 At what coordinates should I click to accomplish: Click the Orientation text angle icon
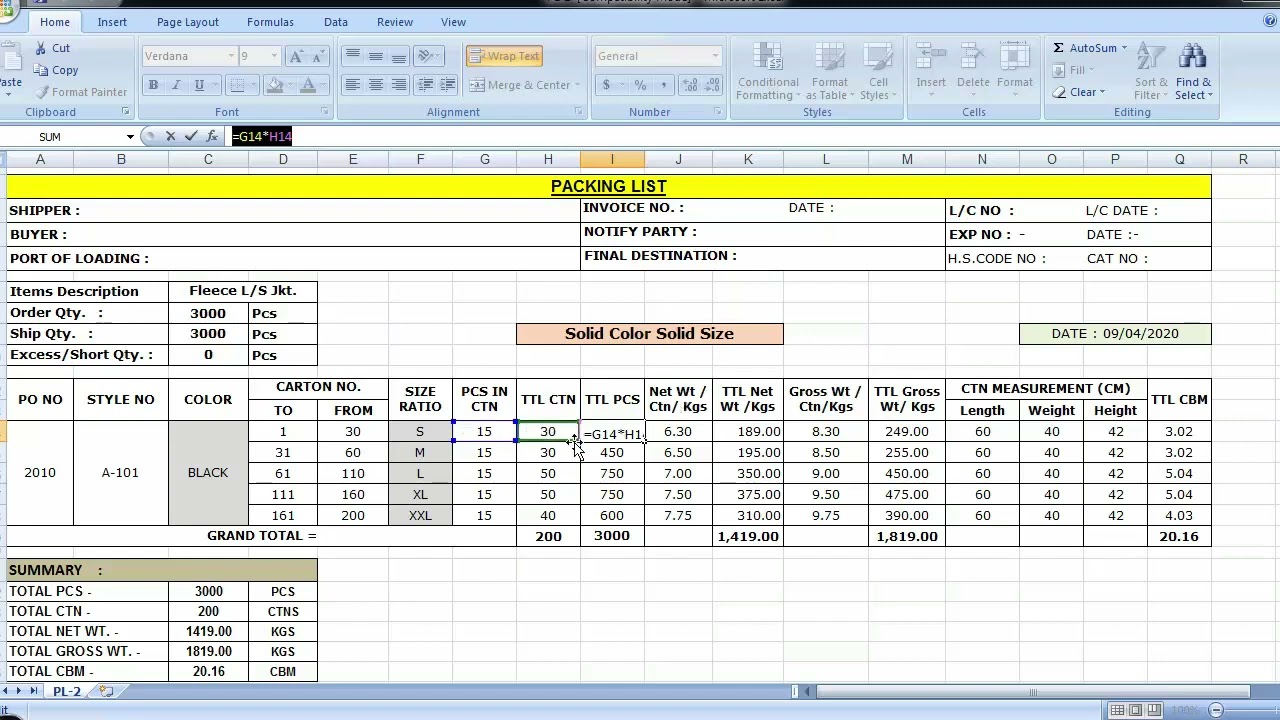[428, 56]
